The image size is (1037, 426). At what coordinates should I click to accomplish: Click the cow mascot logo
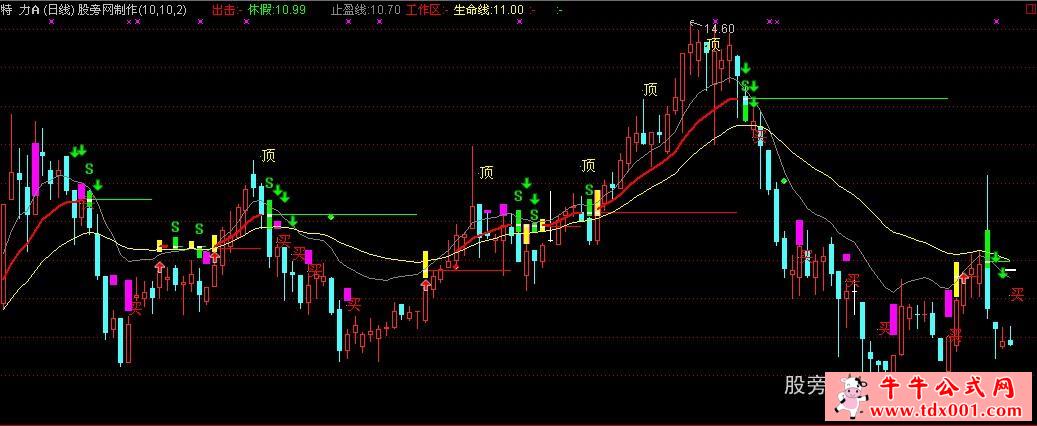850,398
